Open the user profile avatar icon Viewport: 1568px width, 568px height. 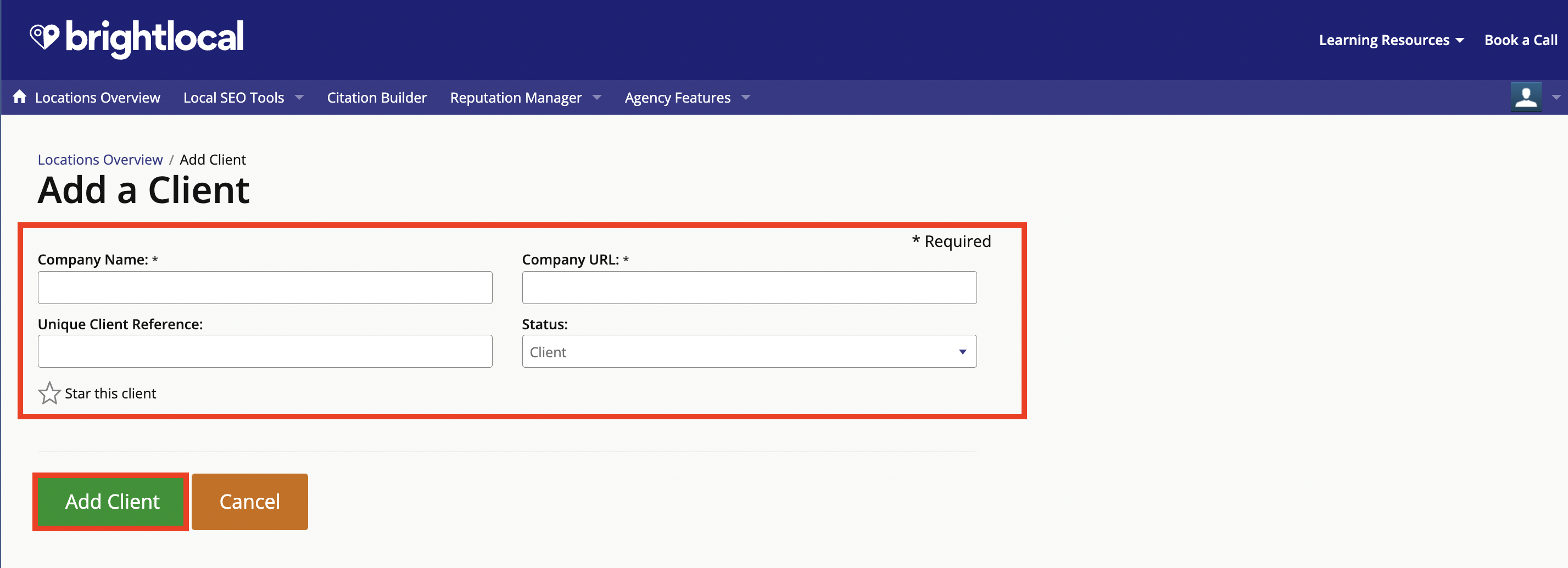tap(1525, 97)
